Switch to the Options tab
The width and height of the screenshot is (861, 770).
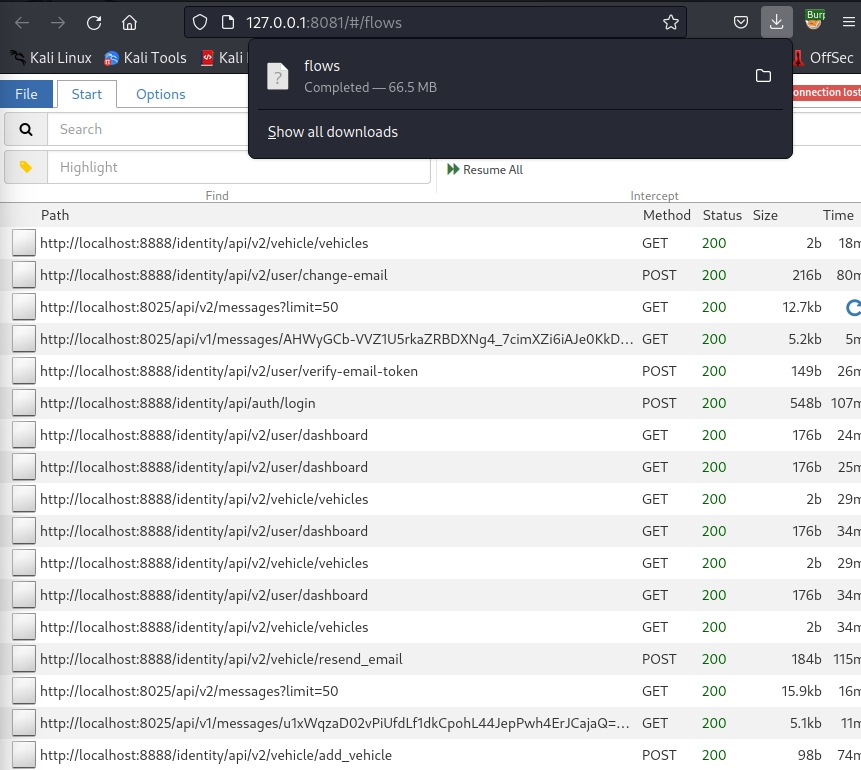(160, 94)
